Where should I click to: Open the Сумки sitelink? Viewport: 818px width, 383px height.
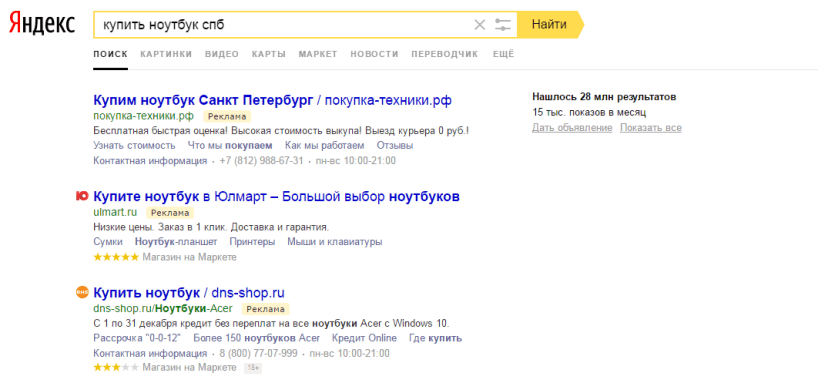coord(108,242)
